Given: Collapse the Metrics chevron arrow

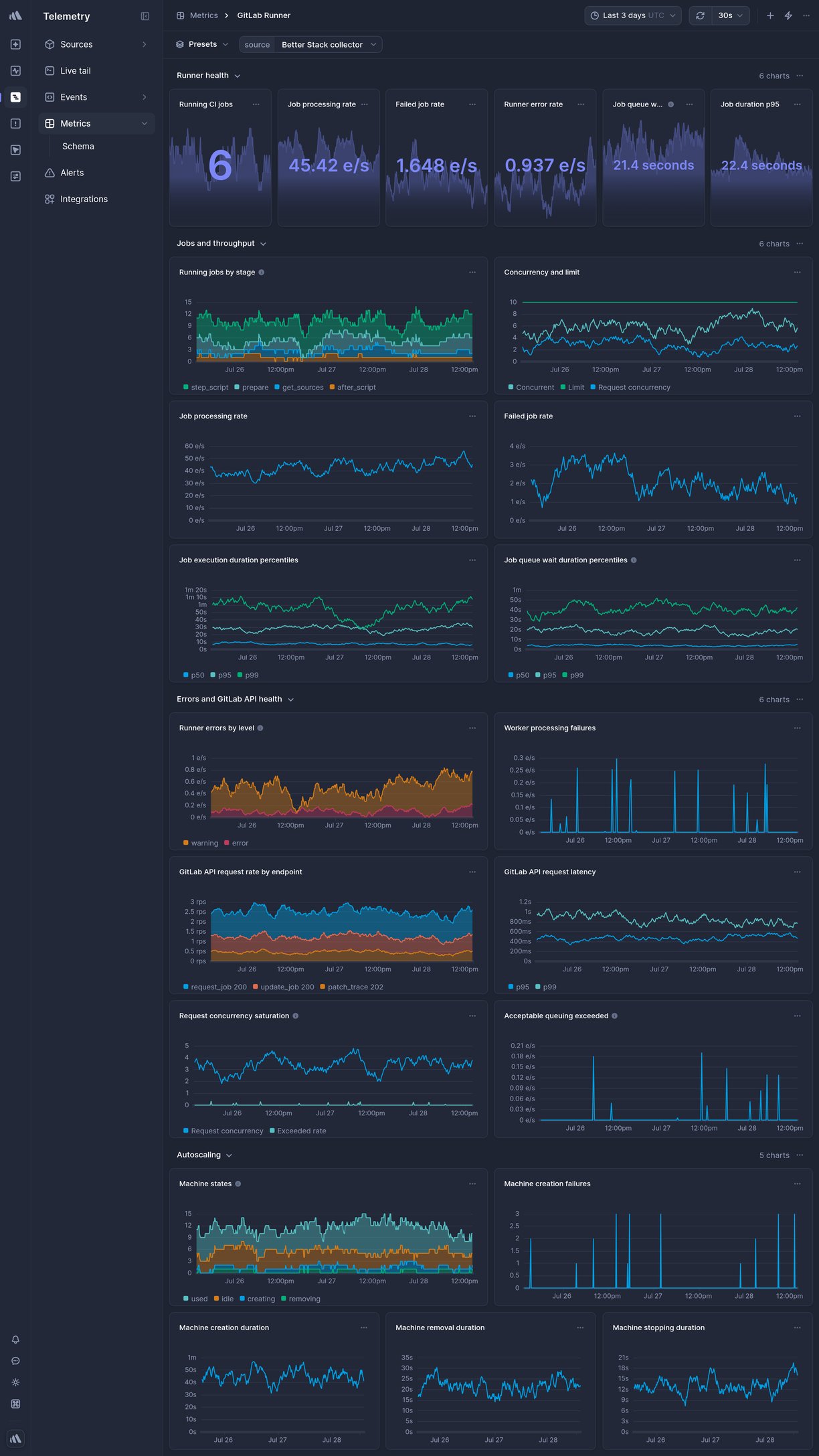Looking at the screenshot, I should [145, 123].
